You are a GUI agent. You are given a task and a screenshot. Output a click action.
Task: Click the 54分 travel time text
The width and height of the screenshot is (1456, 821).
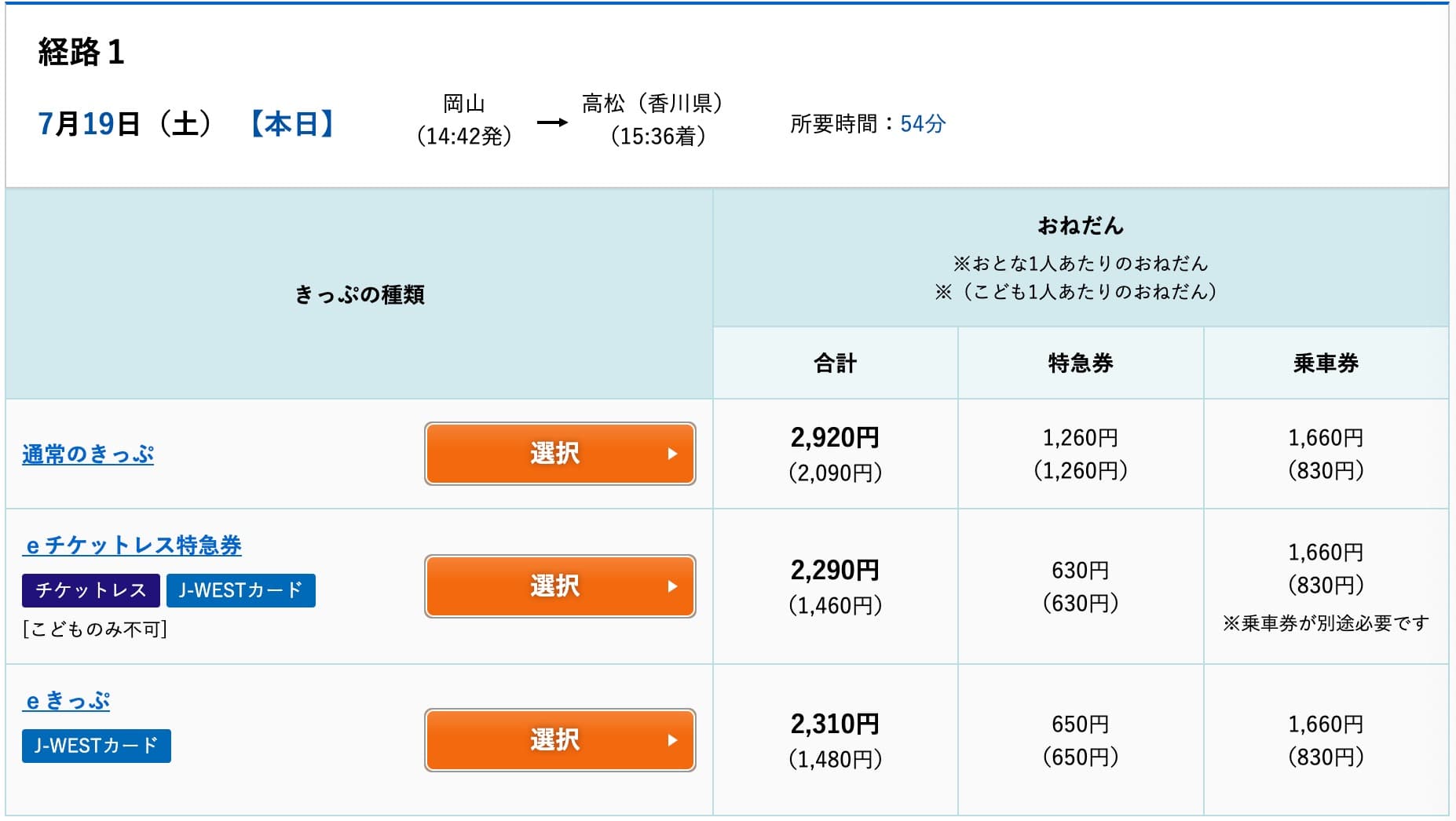click(923, 124)
